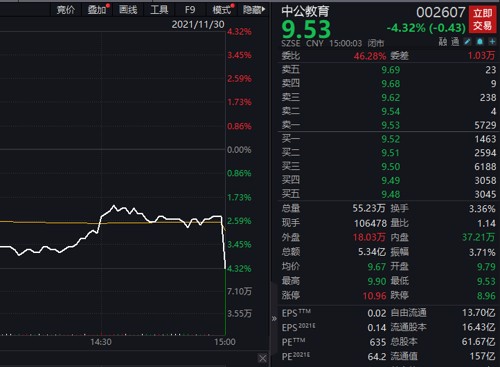Click the bell alert icon
Screen dimensions: 500x367
click(x=480, y=42)
